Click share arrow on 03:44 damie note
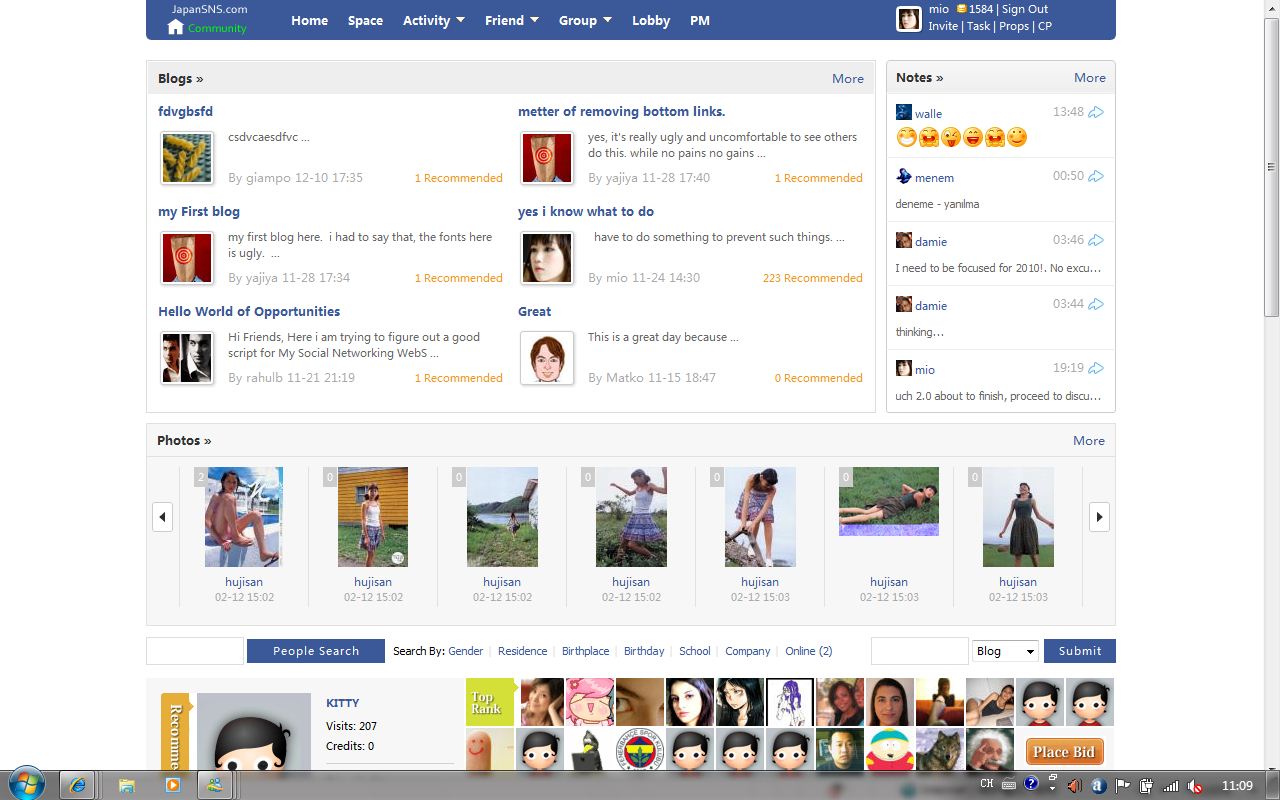 (1096, 304)
